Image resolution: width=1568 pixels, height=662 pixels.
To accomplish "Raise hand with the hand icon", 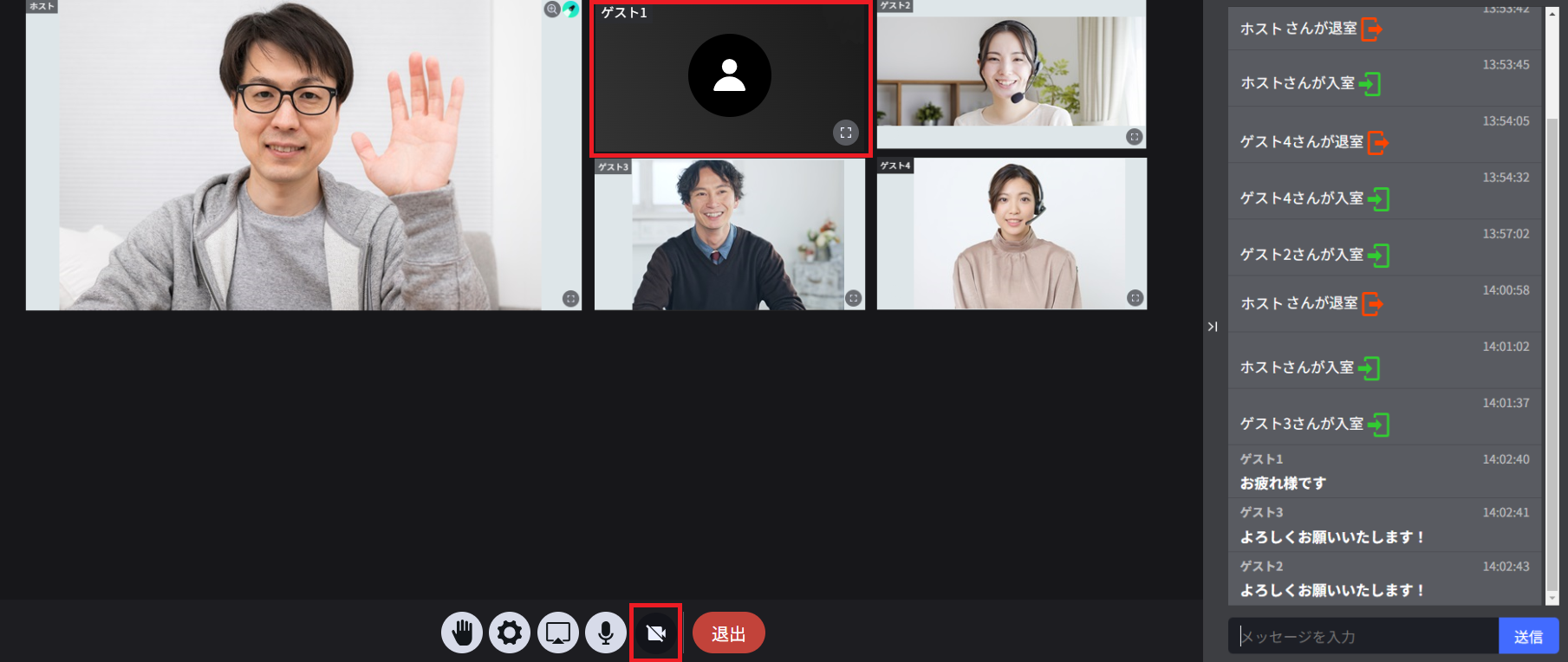I will 462,633.
